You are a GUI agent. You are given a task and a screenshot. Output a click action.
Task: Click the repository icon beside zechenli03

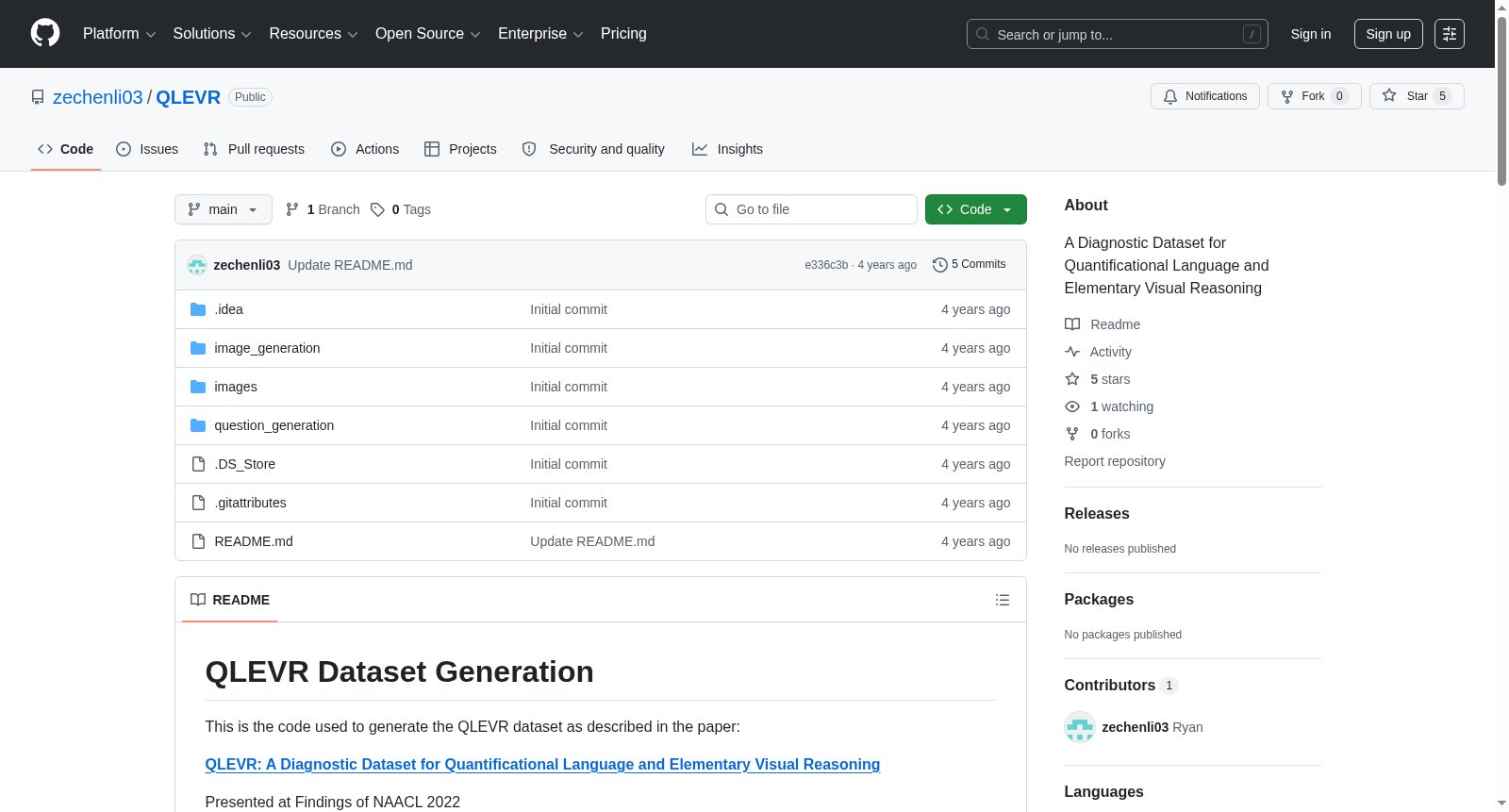click(x=38, y=97)
